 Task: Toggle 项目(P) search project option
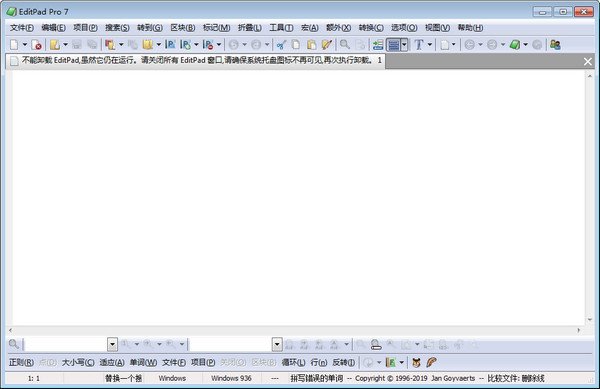tap(203, 362)
